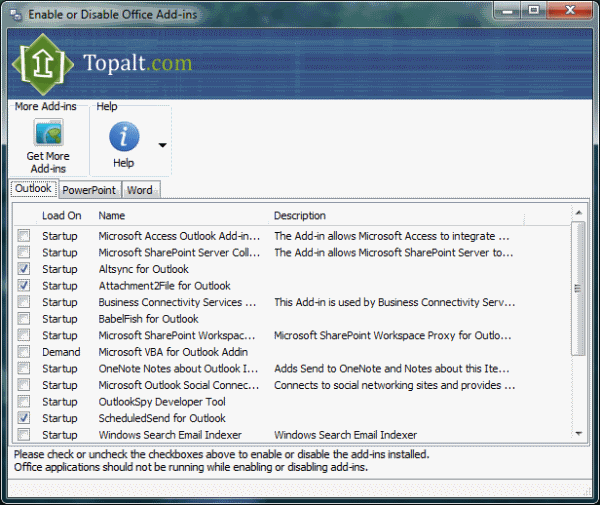Sort by the Description column header
Screen dimensions: 600x505
tap(300, 216)
